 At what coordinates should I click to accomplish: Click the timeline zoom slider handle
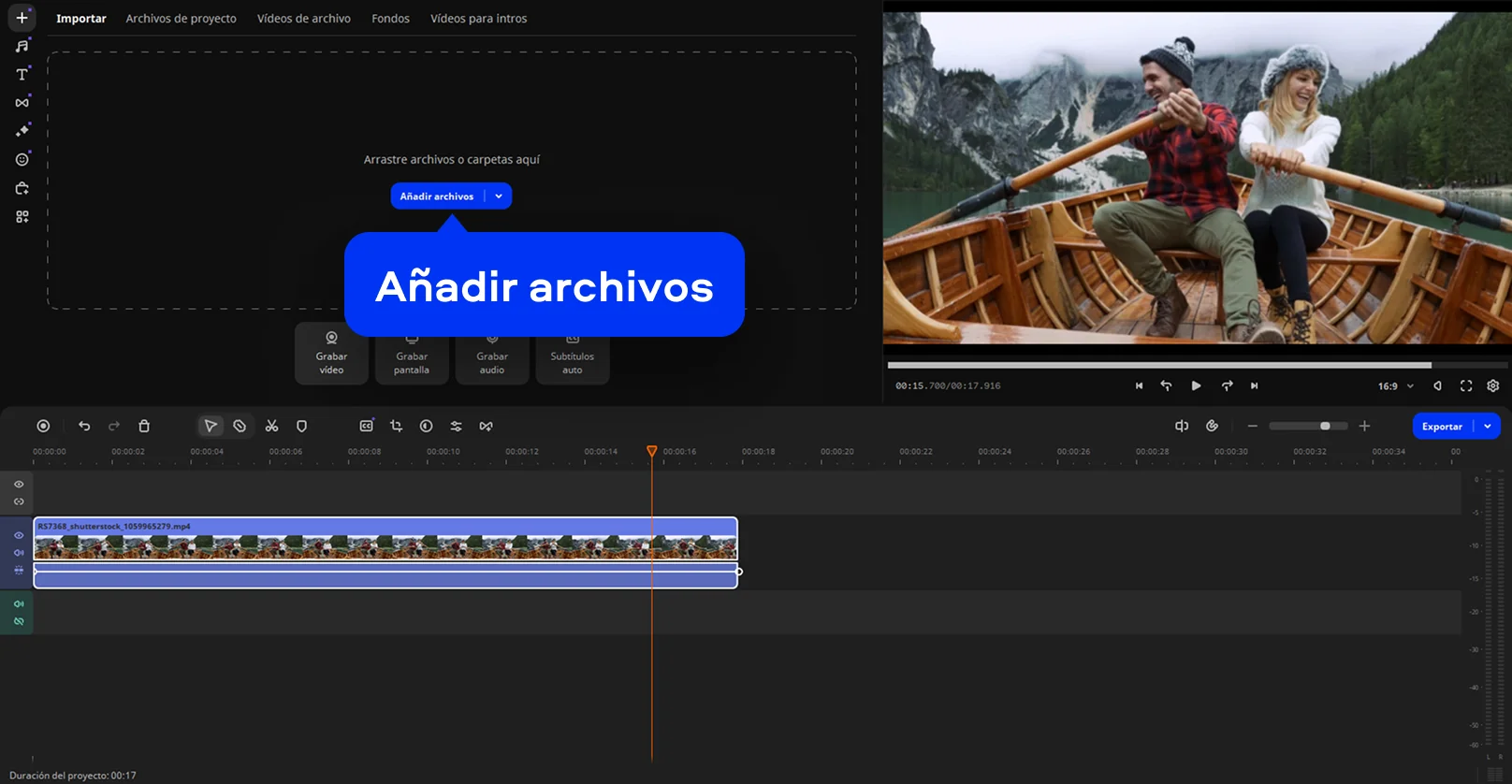pyautogui.click(x=1325, y=426)
